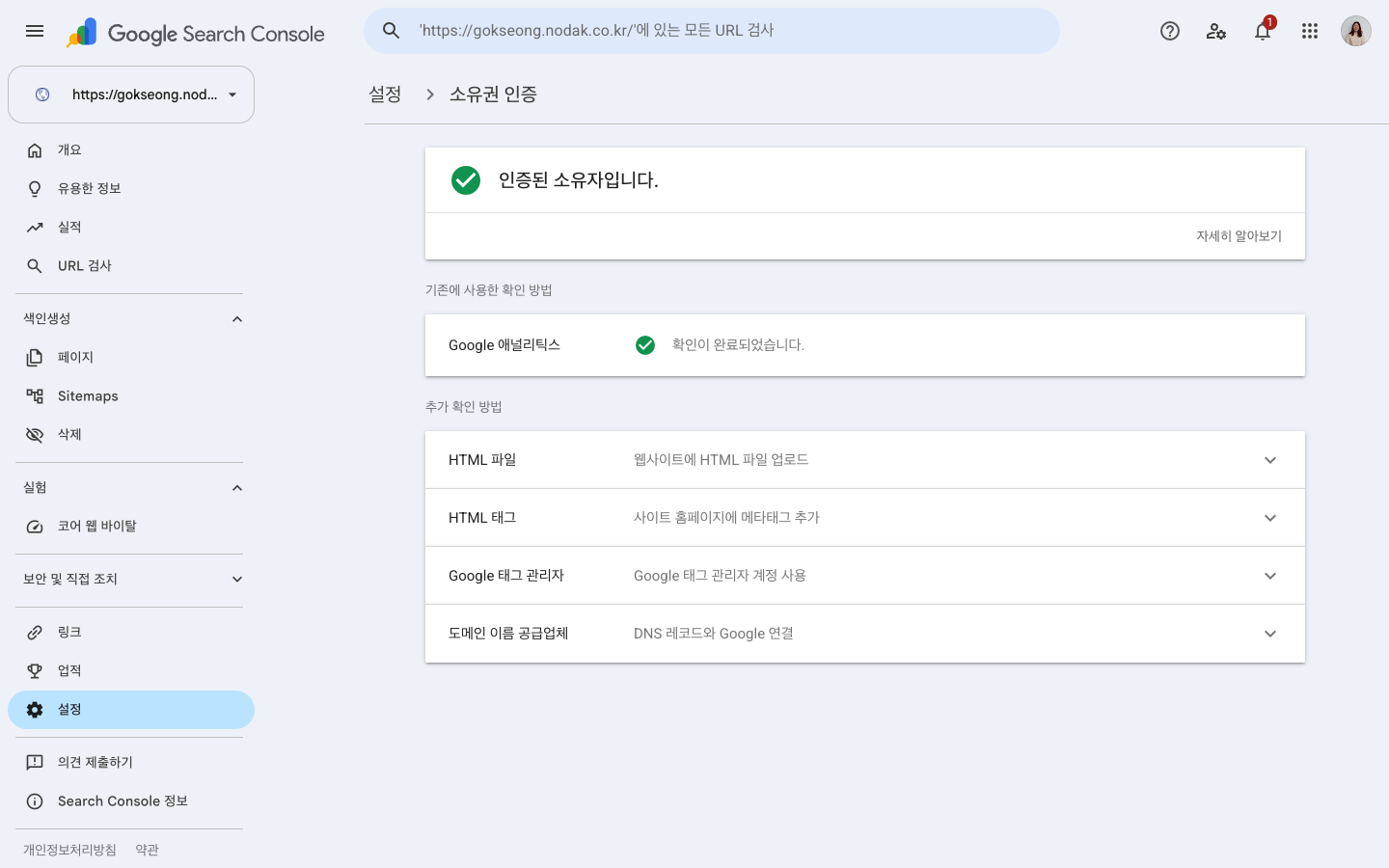
Task: Open 유용한 정보 lightbulb item
Action: pos(35,189)
